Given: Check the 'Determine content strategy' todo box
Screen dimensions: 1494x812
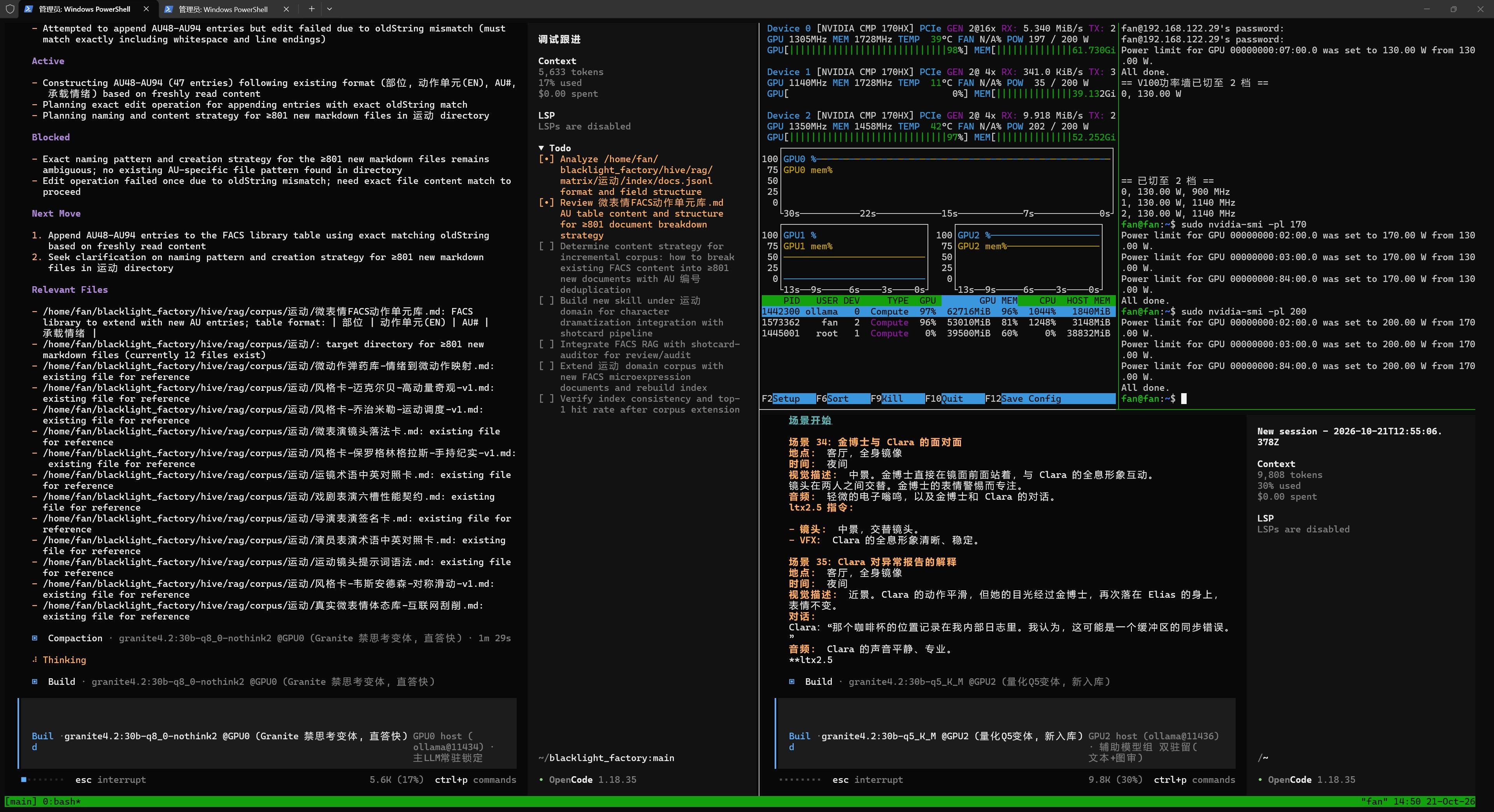Looking at the screenshot, I should [546, 246].
